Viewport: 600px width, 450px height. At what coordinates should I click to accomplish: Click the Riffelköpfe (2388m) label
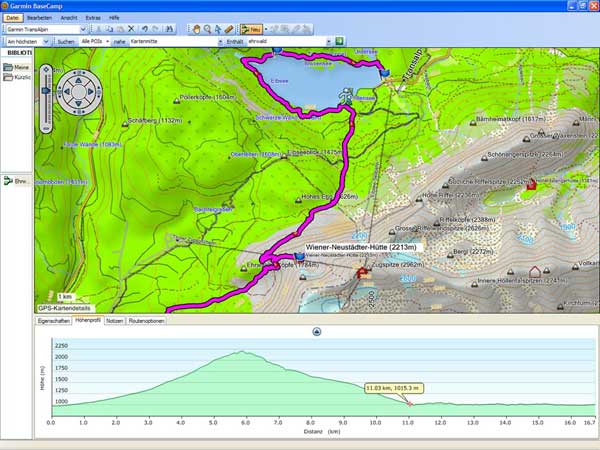(x=467, y=220)
